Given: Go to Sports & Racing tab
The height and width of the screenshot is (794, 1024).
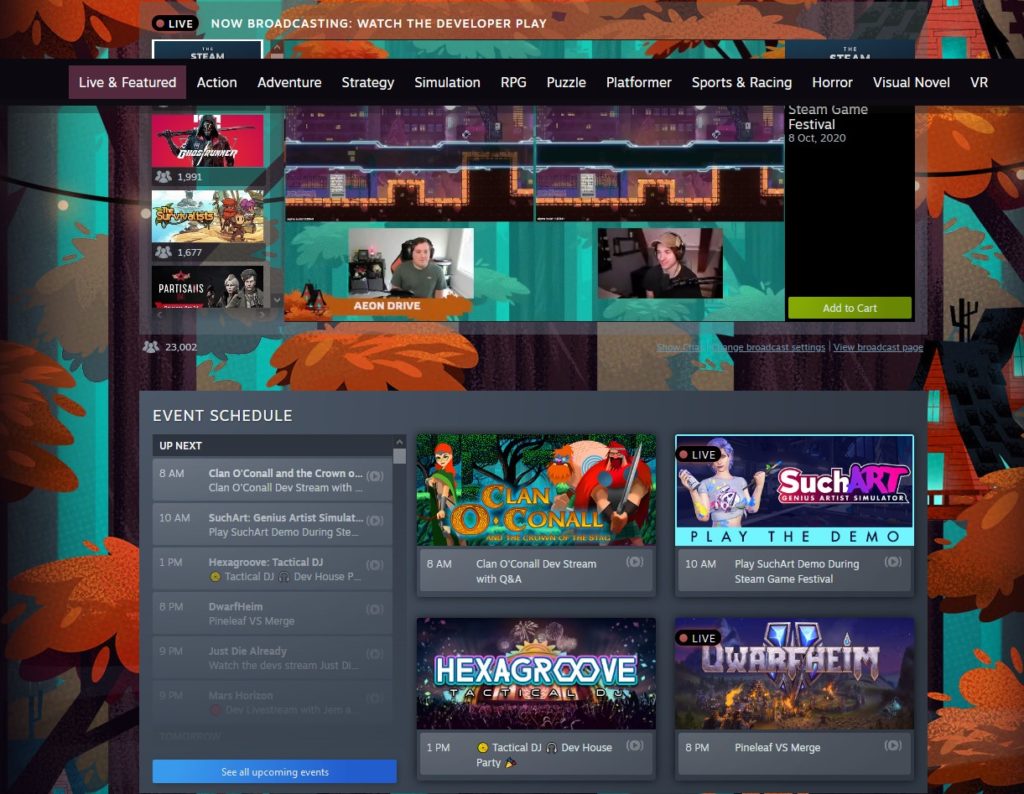Looking at the screenshot, I should pyautogui.click(x=742, y=82).
